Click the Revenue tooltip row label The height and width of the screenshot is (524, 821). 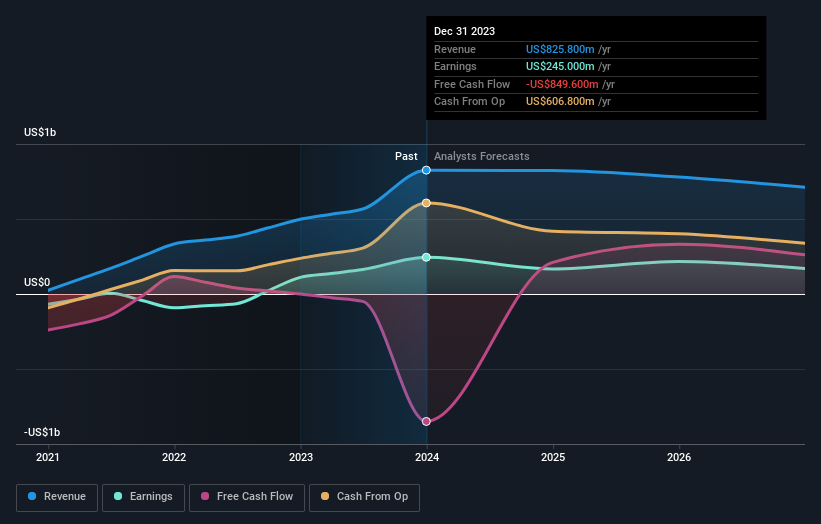click(x=455, y=49)
